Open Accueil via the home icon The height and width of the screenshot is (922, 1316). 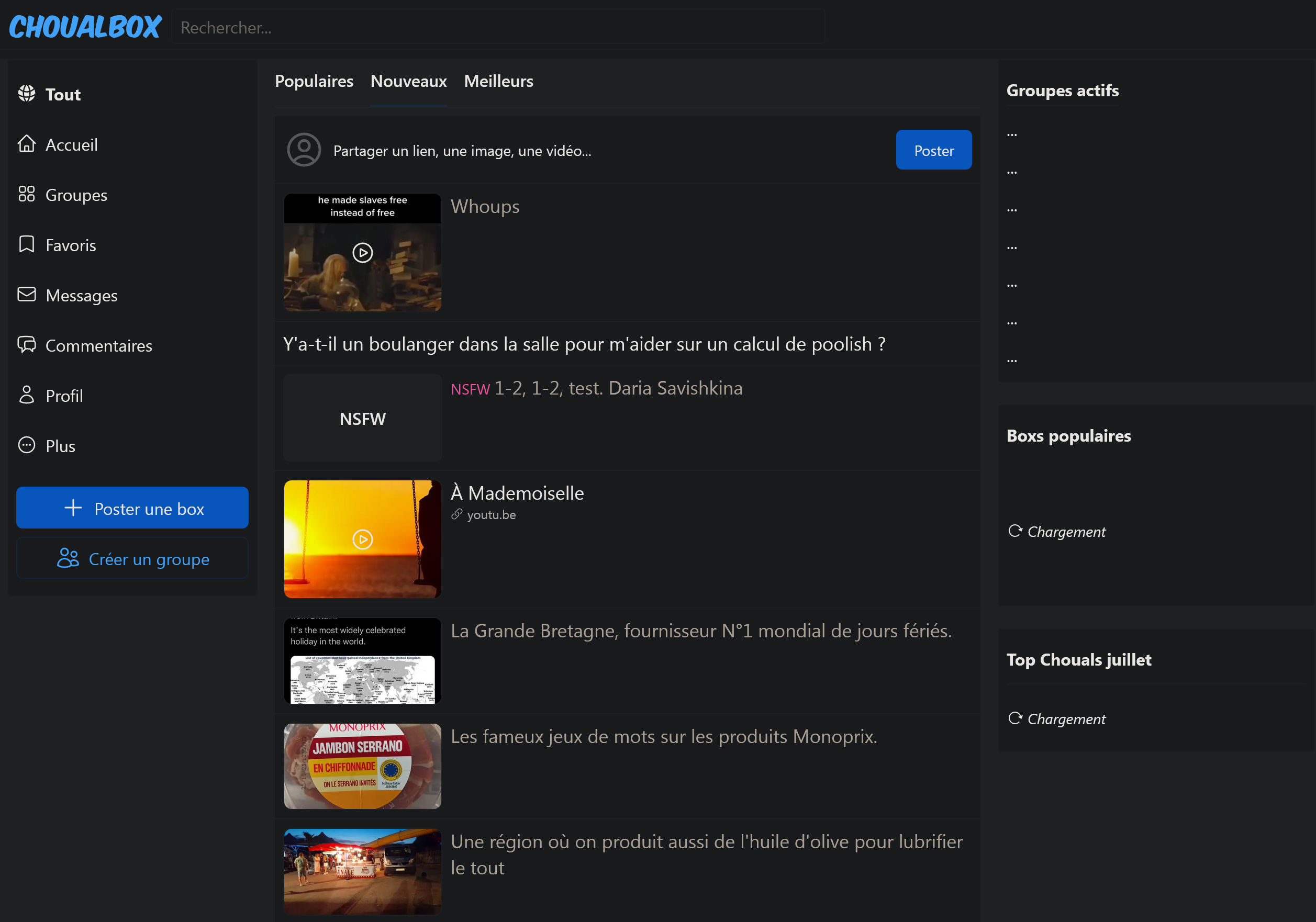(x=26, y=144)
